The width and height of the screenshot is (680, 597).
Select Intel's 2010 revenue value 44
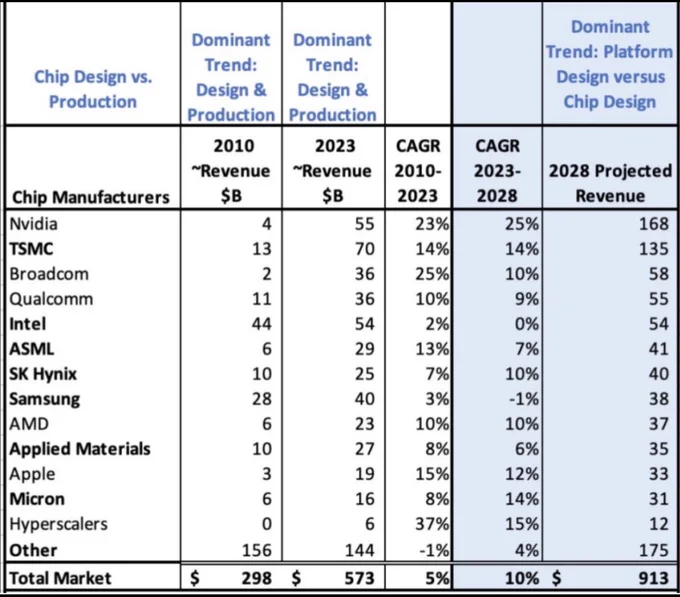(x=262, y=324)
